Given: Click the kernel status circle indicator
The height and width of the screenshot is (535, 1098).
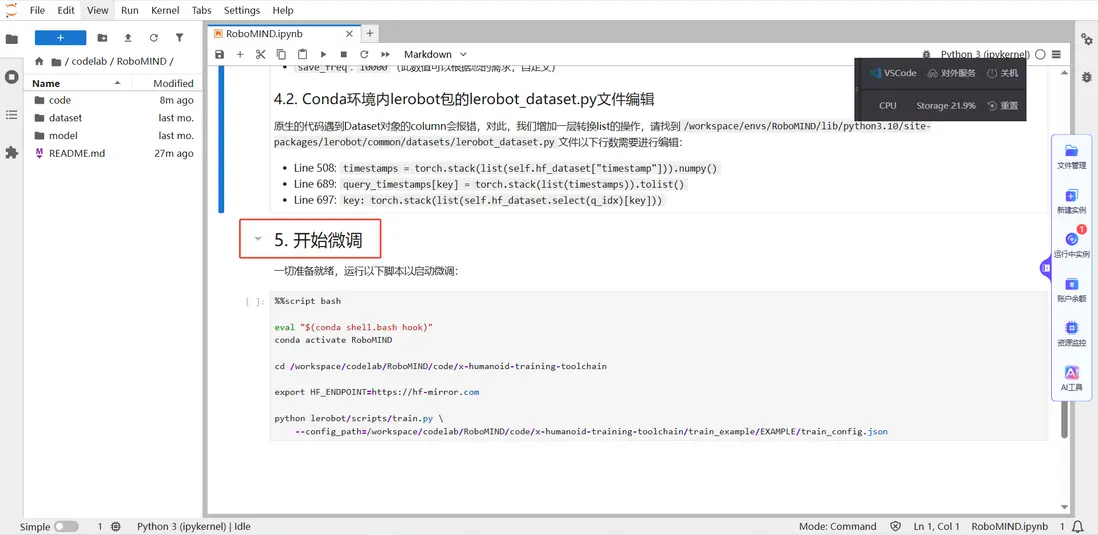Looking at the screenshot, I should (x=1040, y=55).
